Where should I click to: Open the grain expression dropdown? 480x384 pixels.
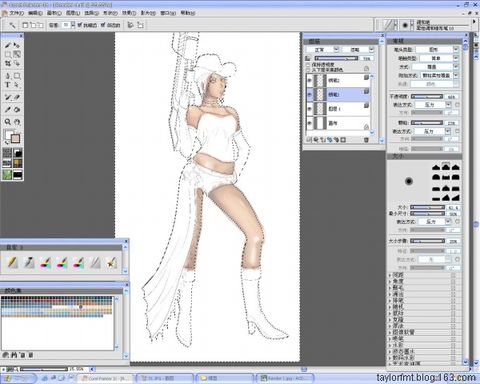coord(432,131)
